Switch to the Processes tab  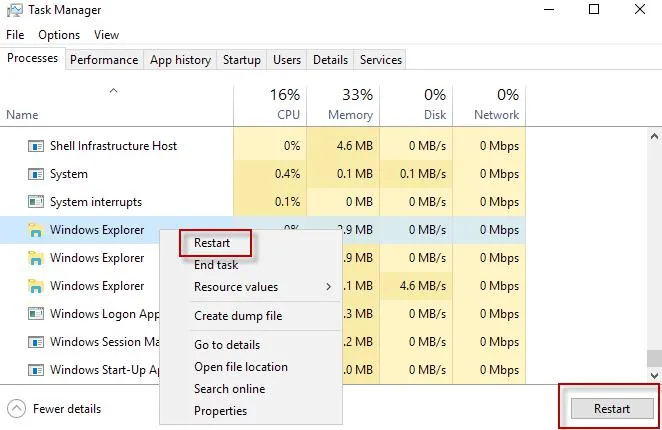point(33,58)
